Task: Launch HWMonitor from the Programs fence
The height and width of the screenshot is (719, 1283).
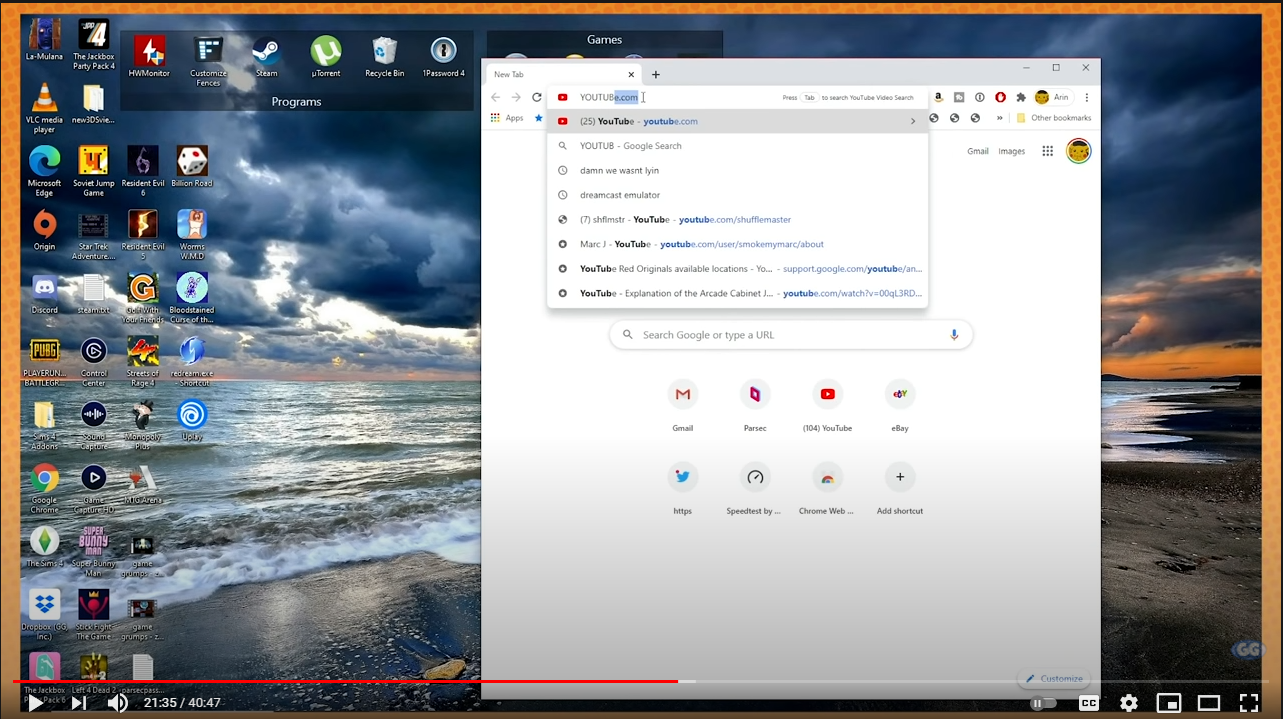Action: point(149,56)
